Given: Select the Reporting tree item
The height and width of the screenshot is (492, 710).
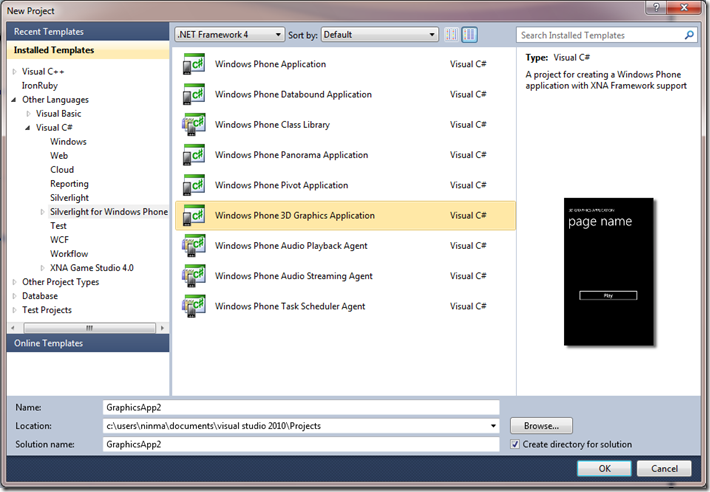Looking at the screenshot, I should [69, 184].
